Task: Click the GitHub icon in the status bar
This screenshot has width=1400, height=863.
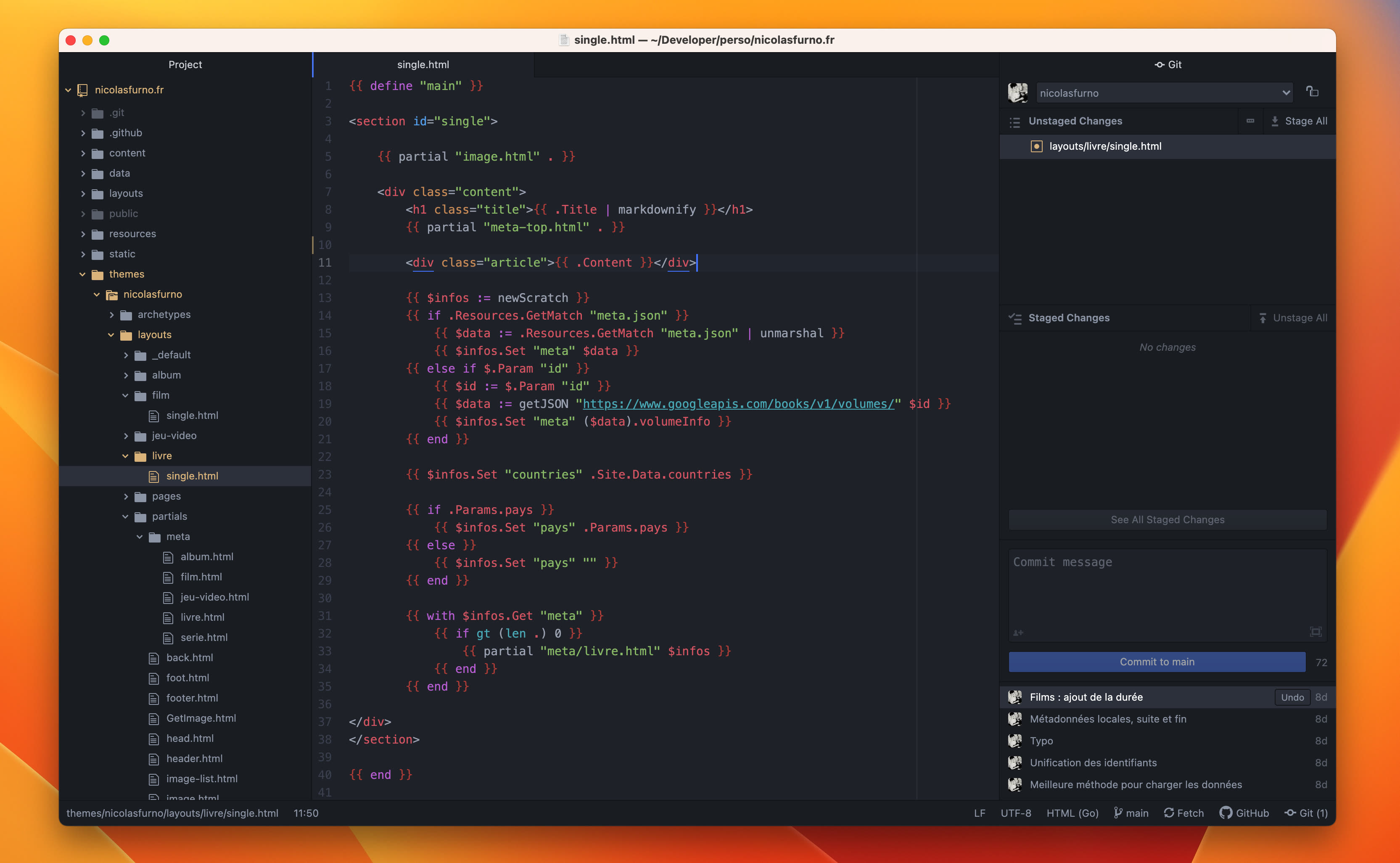Action: (1224, 813)
